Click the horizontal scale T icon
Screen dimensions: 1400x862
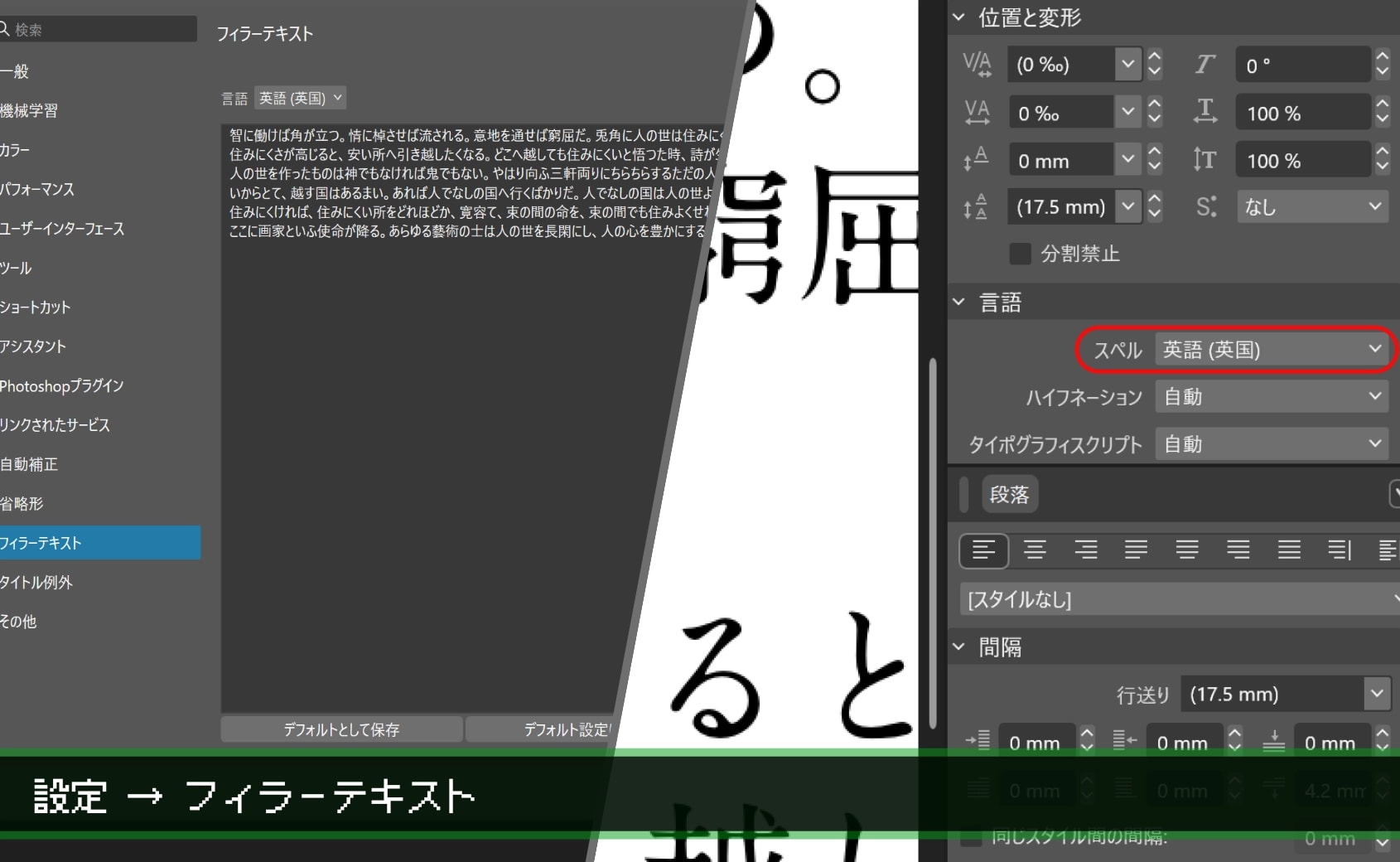click(1204, 112)
